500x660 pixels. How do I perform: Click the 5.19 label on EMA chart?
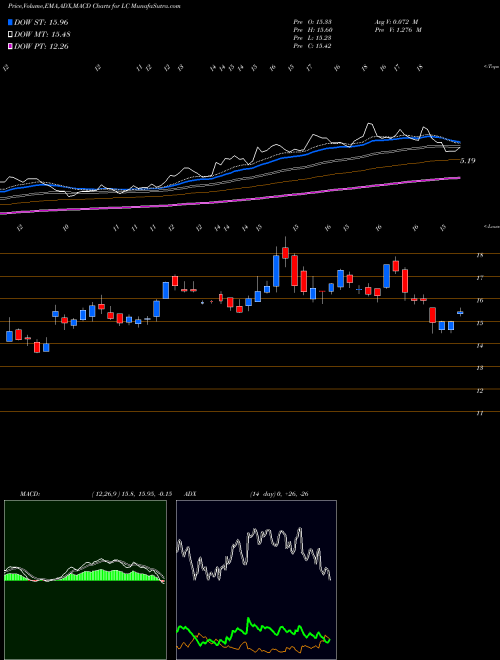pos(468,160)
